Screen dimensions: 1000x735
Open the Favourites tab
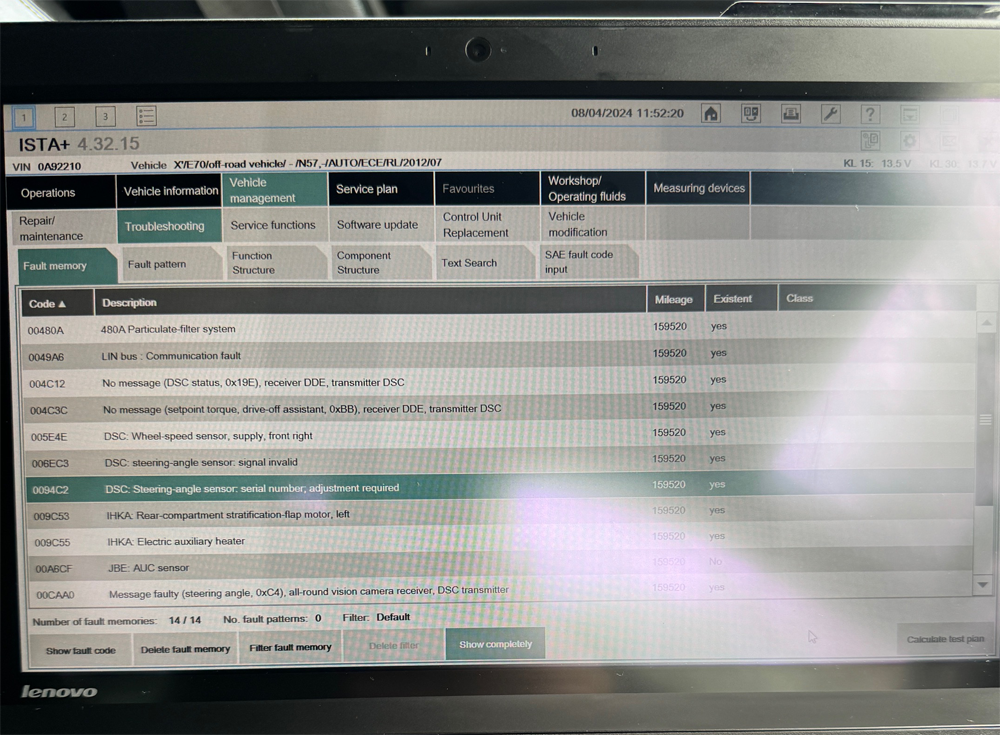pos(487,188)
